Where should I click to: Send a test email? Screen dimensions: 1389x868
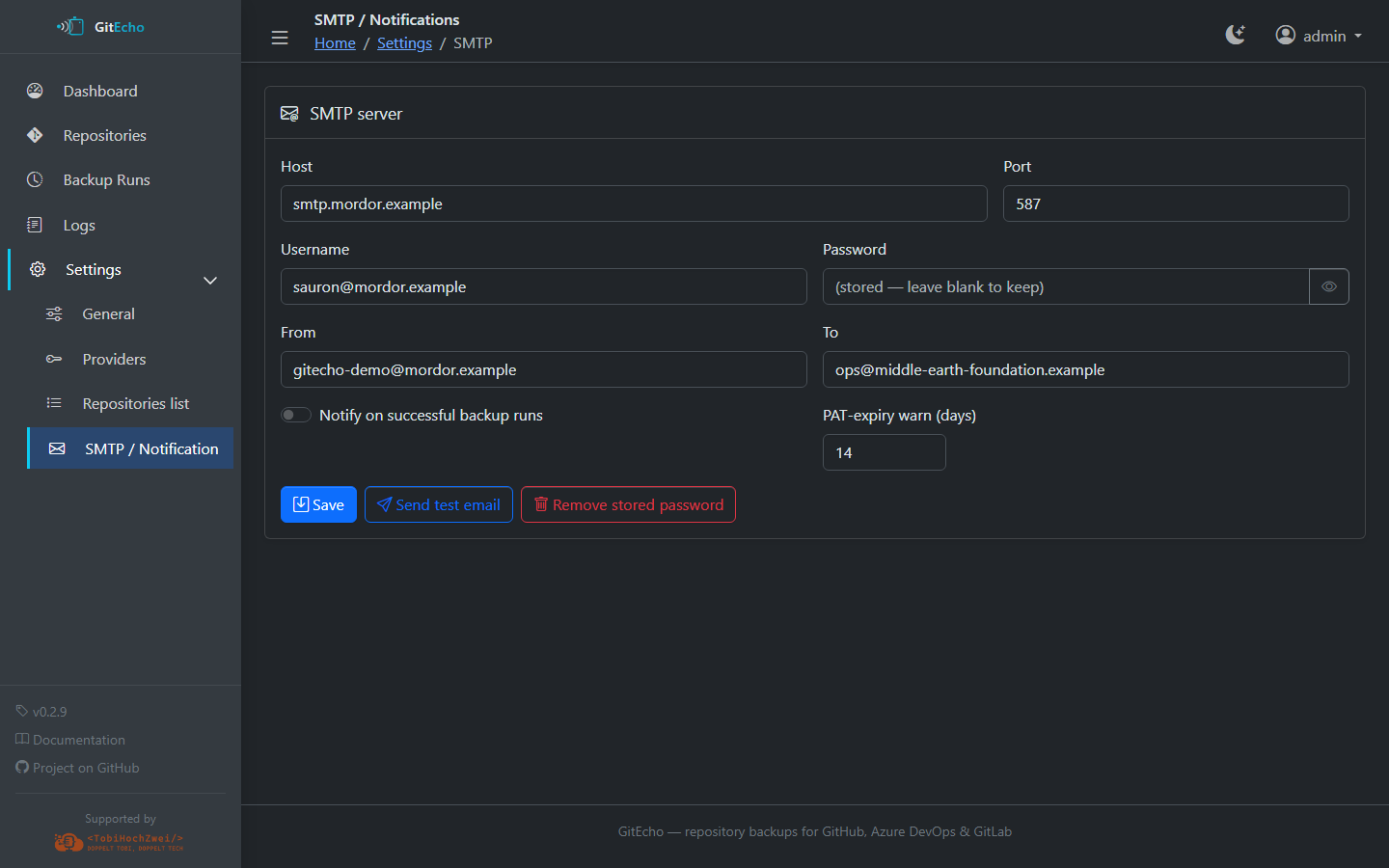coord(438,504)
